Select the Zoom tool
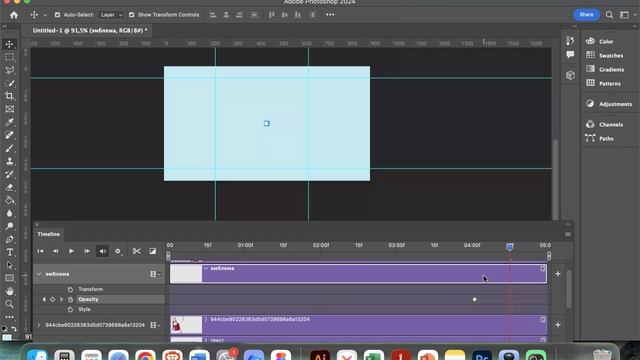 click(x=9, y=304)
